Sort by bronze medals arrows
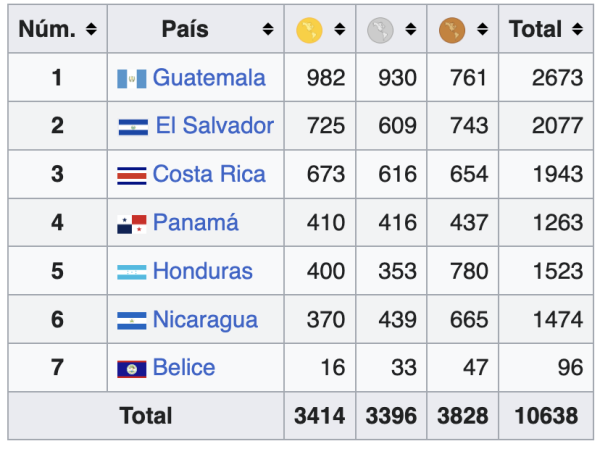Viewport: 600px width, 449px height. click(483, 31)
